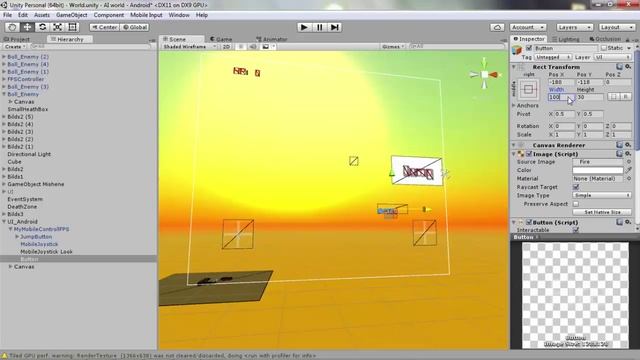Open the Cloud services icon
The image size is (640, 360).
point(497,27)
